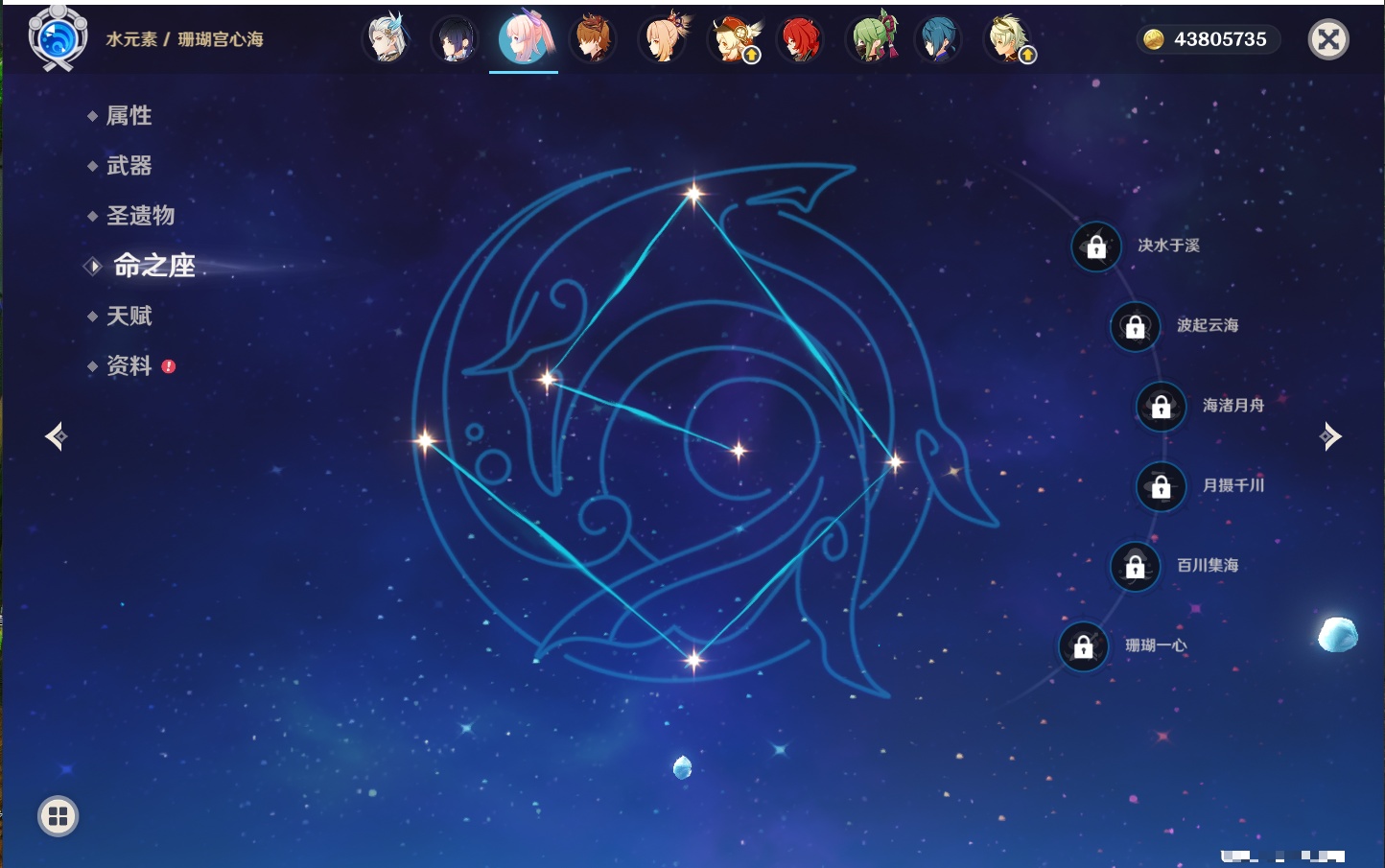
Task: Open the locked constellation 珊瑚一心
Action: coord(1084,646)
